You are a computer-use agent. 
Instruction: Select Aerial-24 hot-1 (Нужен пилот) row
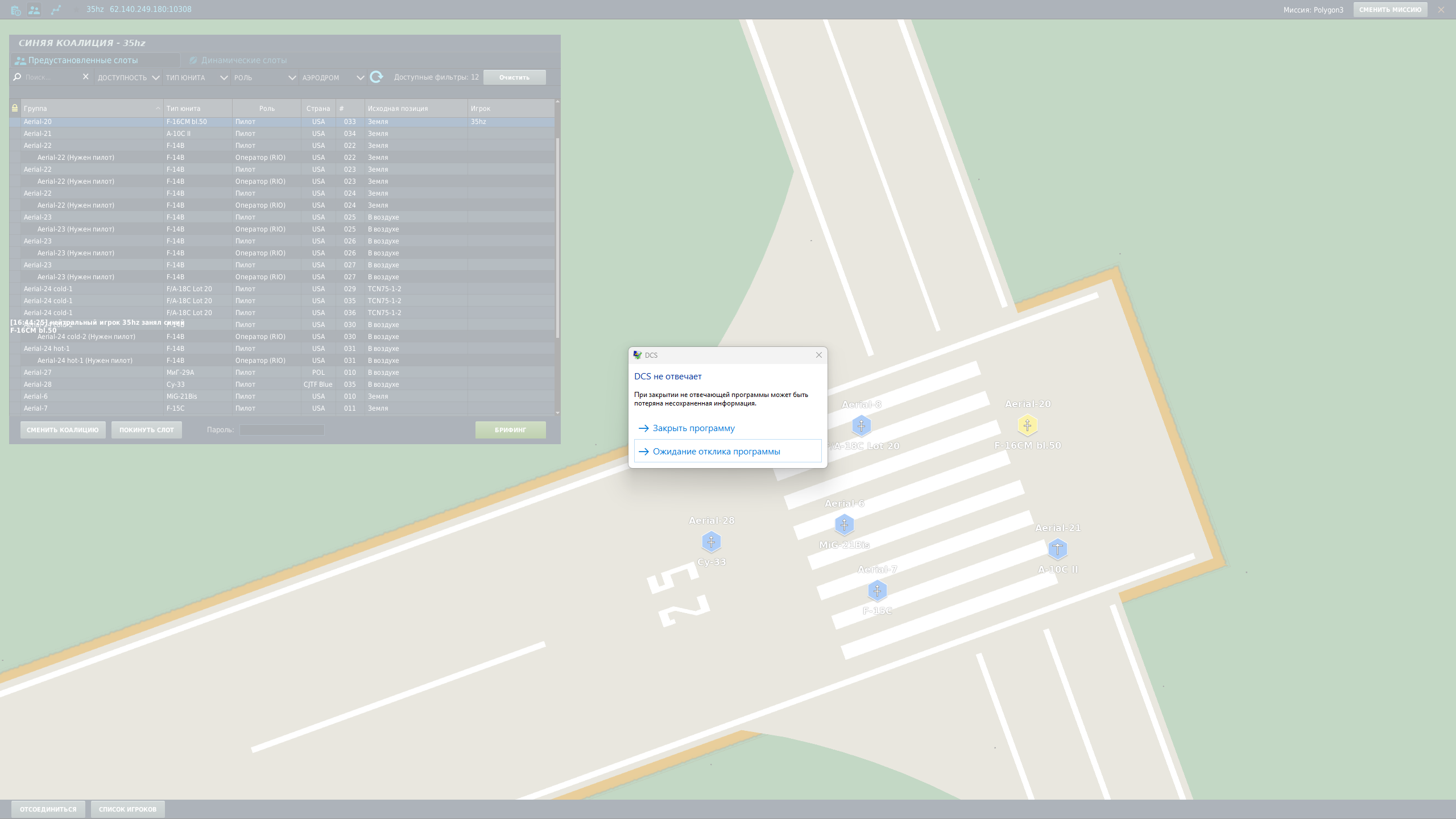coord(282,361)
